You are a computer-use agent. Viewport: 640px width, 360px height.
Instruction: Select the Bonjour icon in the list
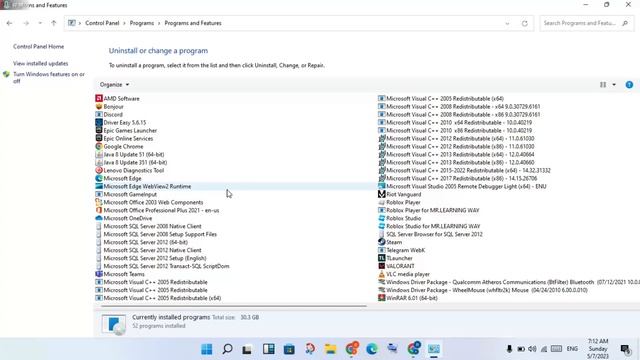[99, 107]
